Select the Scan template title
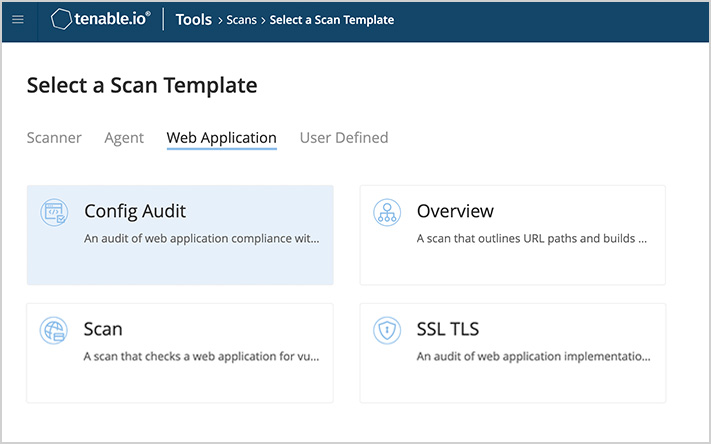This screenshot has width=711, height=444. (103, 329)
